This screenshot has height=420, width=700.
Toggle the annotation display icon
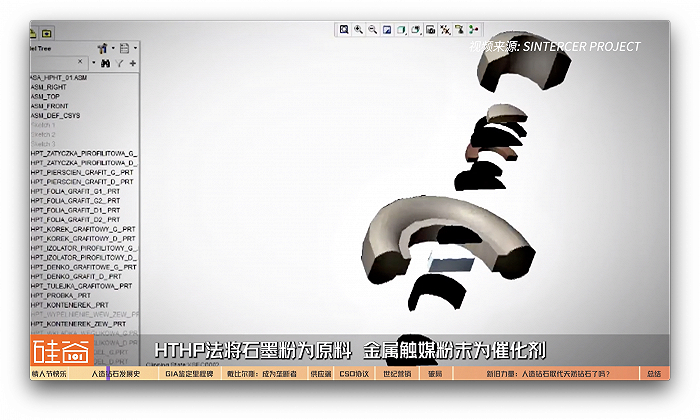459,30
